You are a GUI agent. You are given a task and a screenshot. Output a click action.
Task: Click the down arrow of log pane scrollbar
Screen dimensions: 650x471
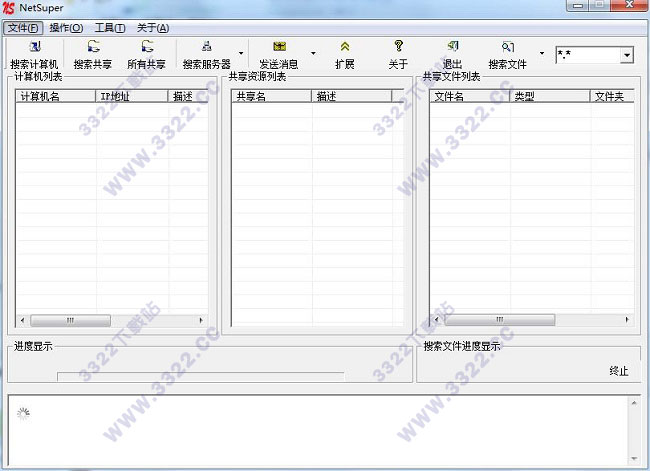pyautogui.click(x=634, y=458)
